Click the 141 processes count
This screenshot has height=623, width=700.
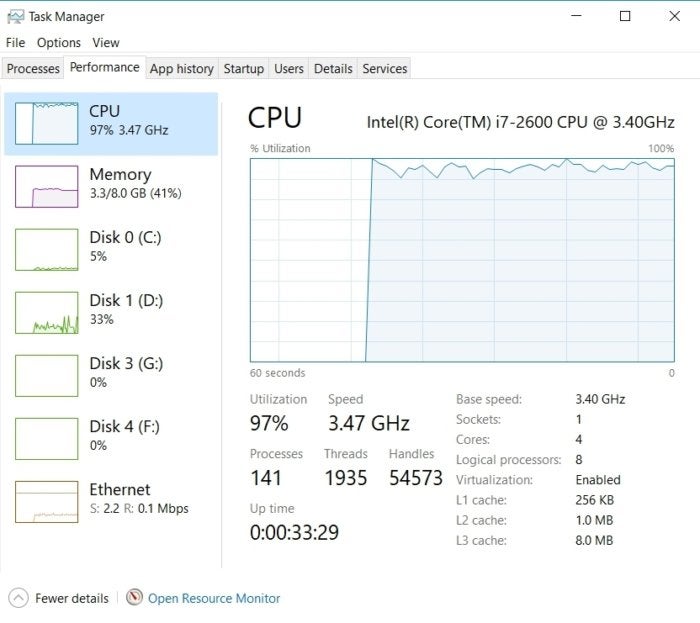pos(266,478)
